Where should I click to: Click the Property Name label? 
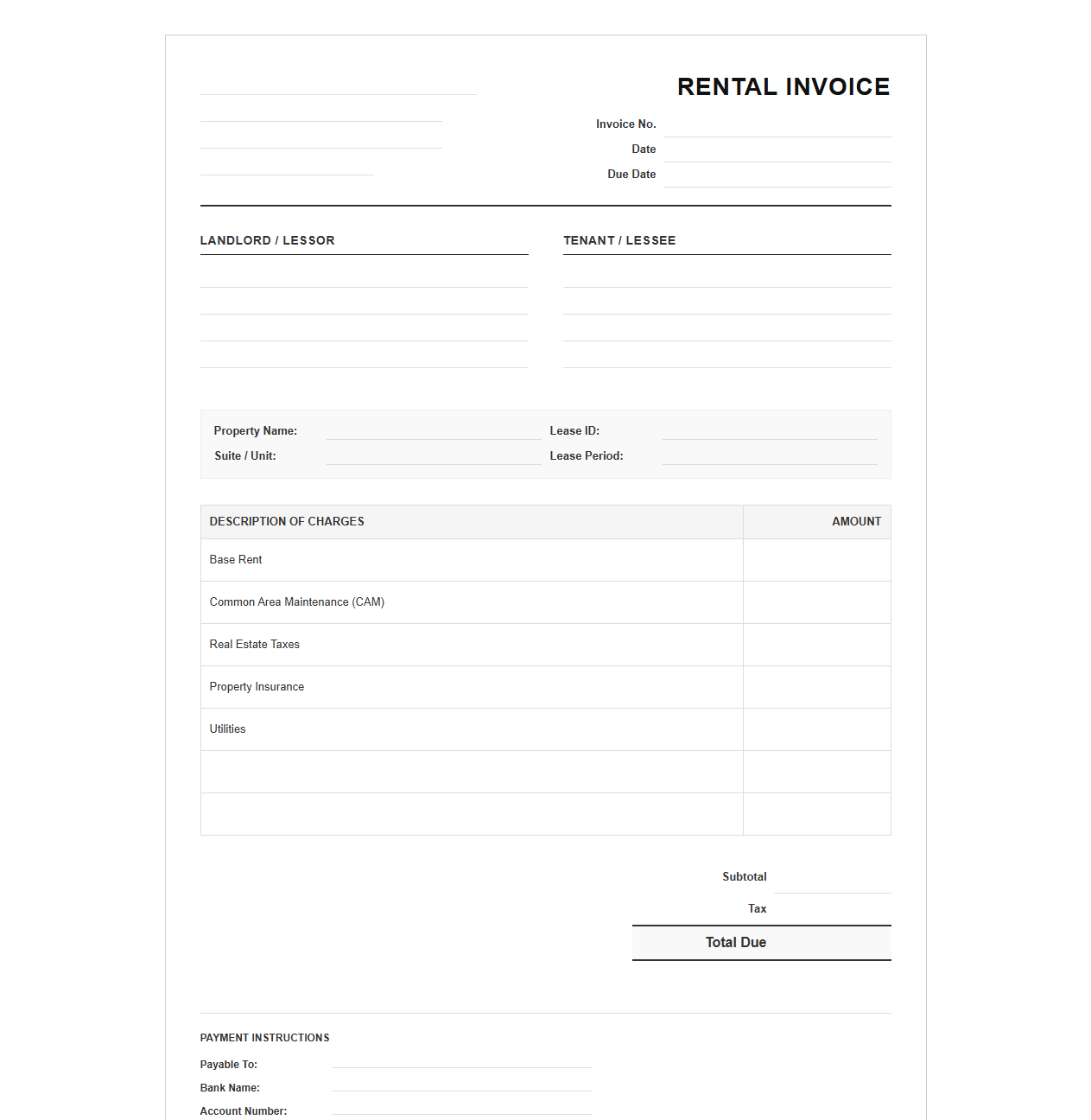click(x=256, y=430)
